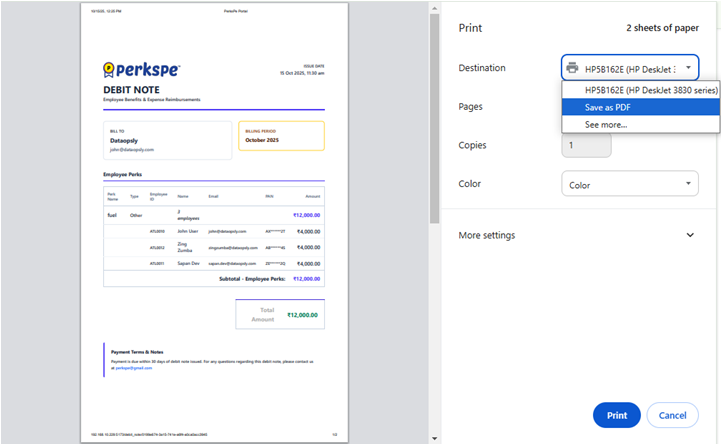The height and width of the screenshot is (444, 723).
Task: Click the Perkspe logo in preview
Action: tap(141, 70)
